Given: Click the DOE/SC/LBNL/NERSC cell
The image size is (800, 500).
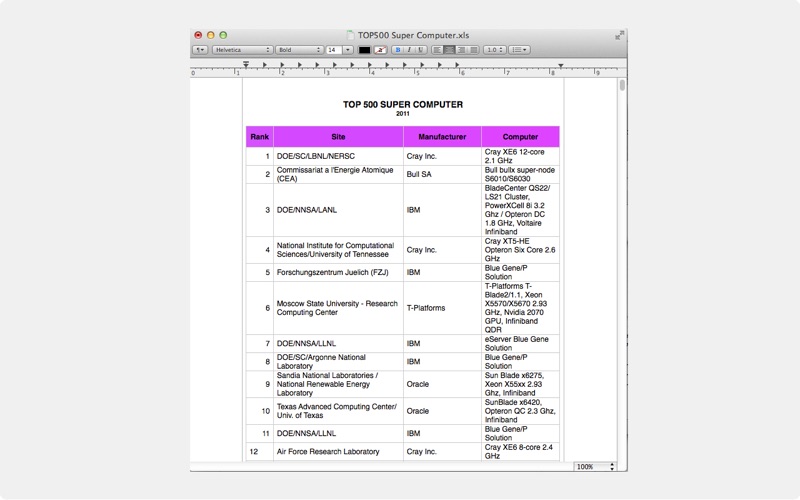Looking at the screenshot, I should (338, 156).
